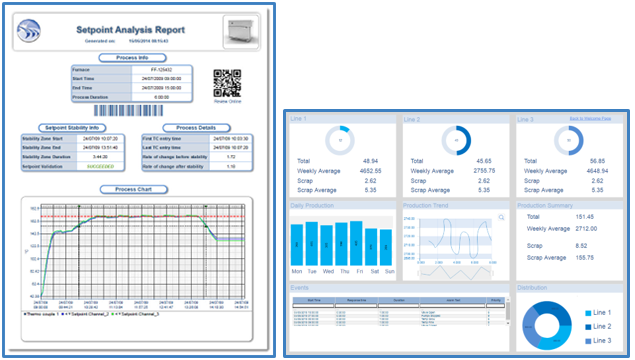Sort Events table by Start Time column
Viewport: 635px width, 360px height.
314,300
